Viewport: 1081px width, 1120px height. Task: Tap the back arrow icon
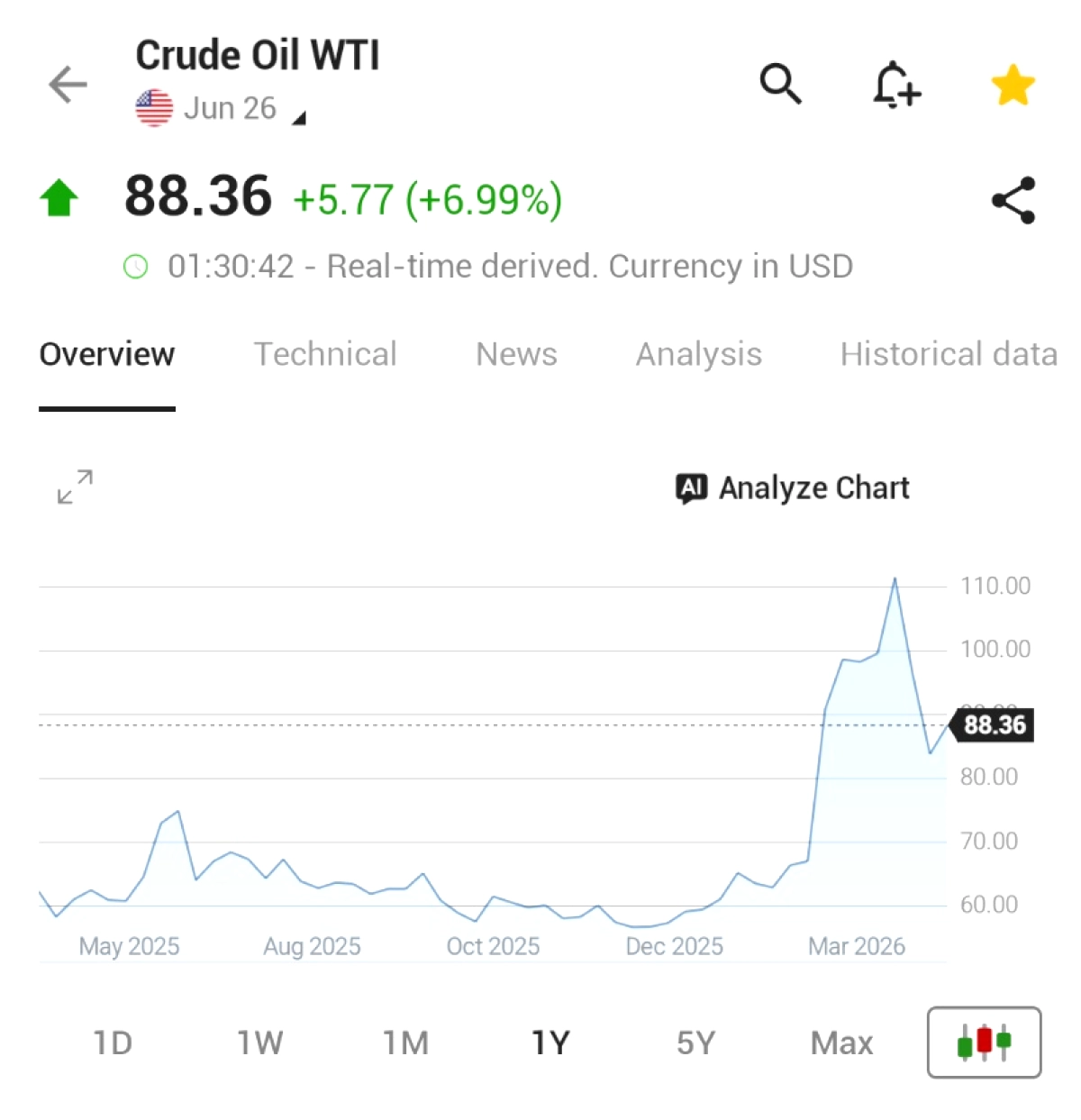pos(68,86)
